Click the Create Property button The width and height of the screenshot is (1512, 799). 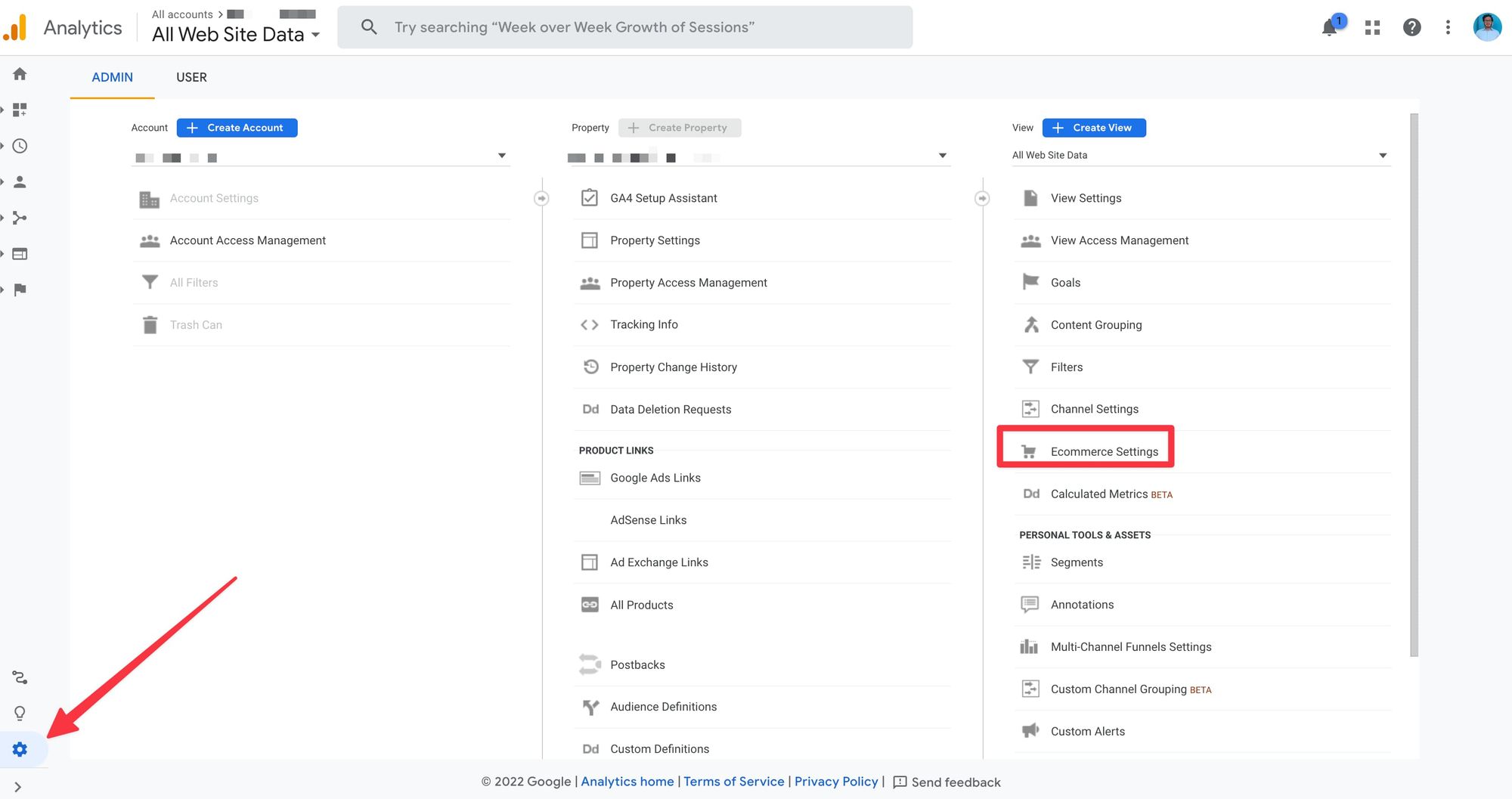pyautogui.click(x=680, y=128)
